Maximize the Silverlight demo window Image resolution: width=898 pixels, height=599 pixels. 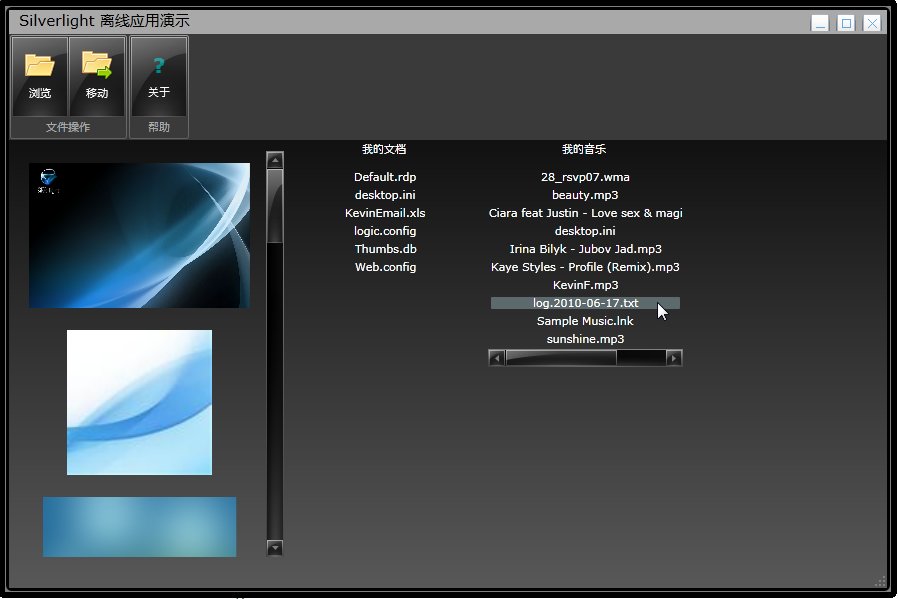point(846,23)
